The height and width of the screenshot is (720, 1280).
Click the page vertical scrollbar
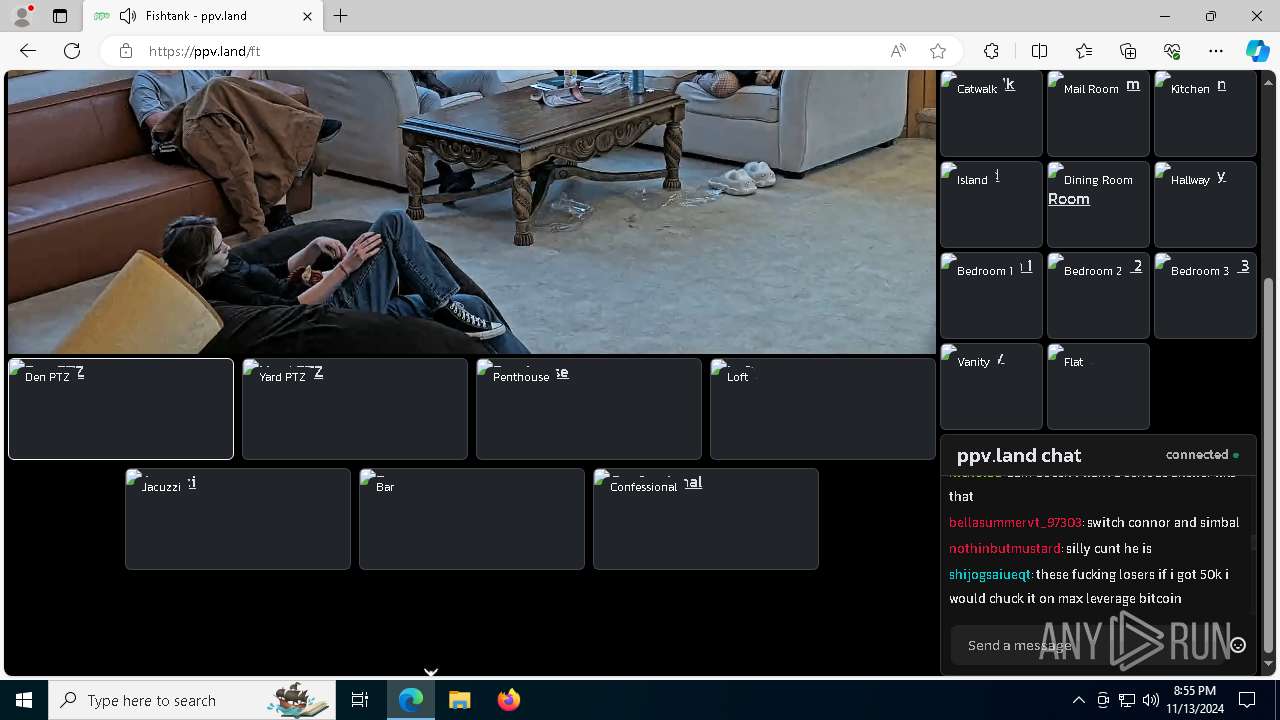pos(1269,465)
